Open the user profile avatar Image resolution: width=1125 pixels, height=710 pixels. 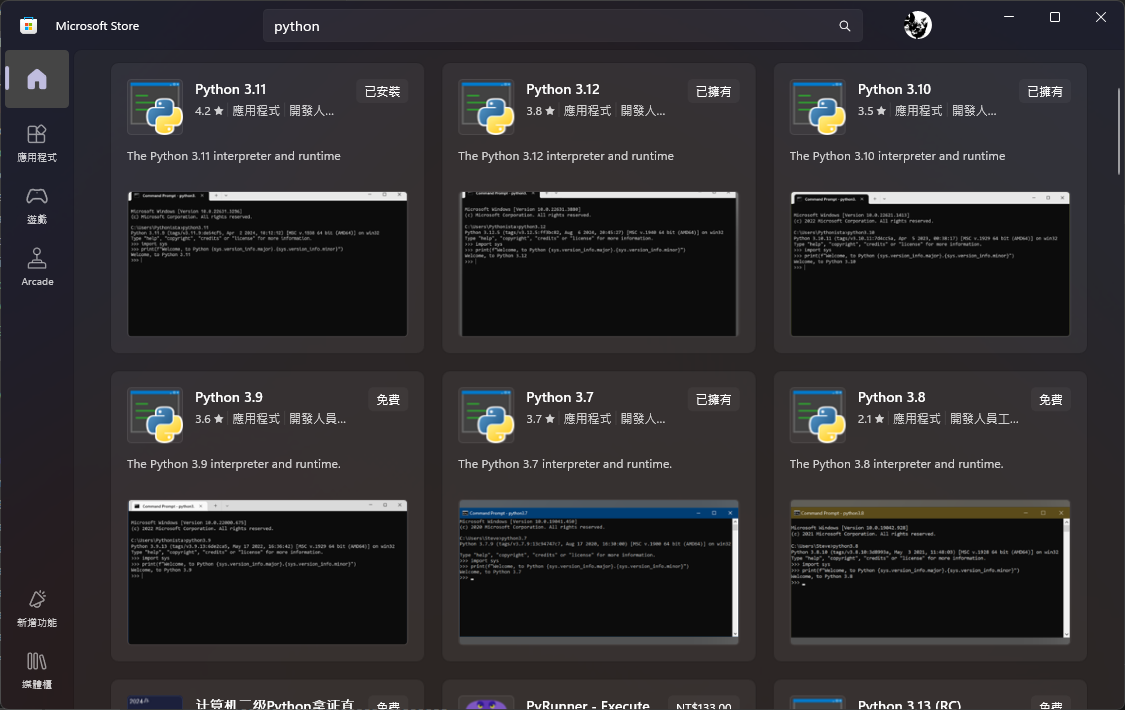pyautogui.click(x=917, y=26)
